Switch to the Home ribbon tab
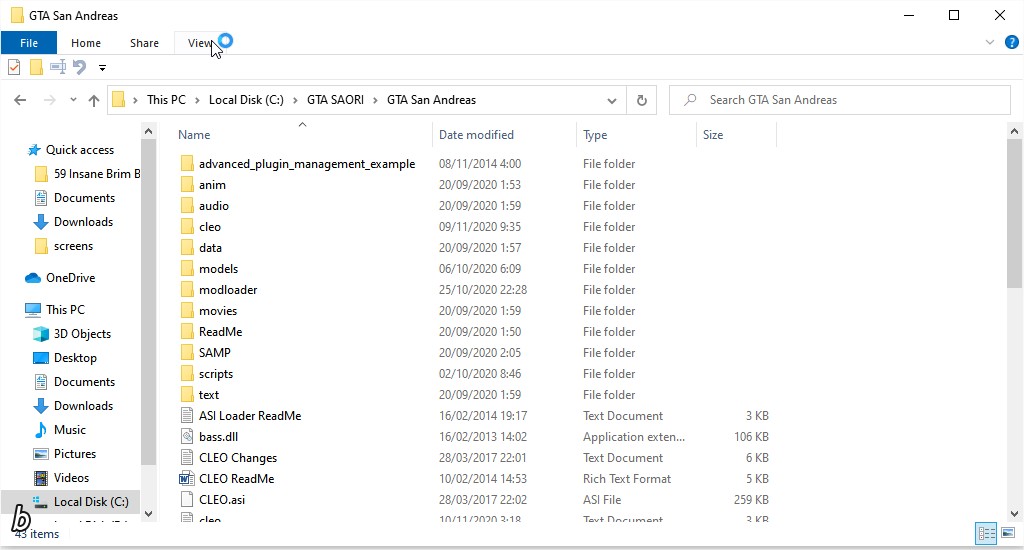The height and width of the screenshot is (550, 1024). [x=86, y=43]
